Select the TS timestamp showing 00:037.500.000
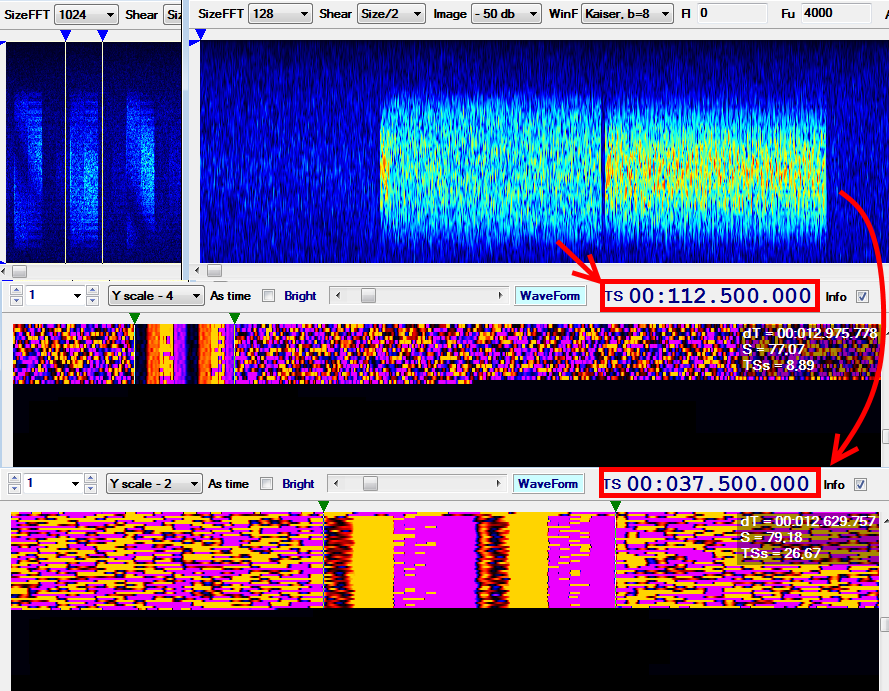889x691 pixels. (x=710, y=483)
